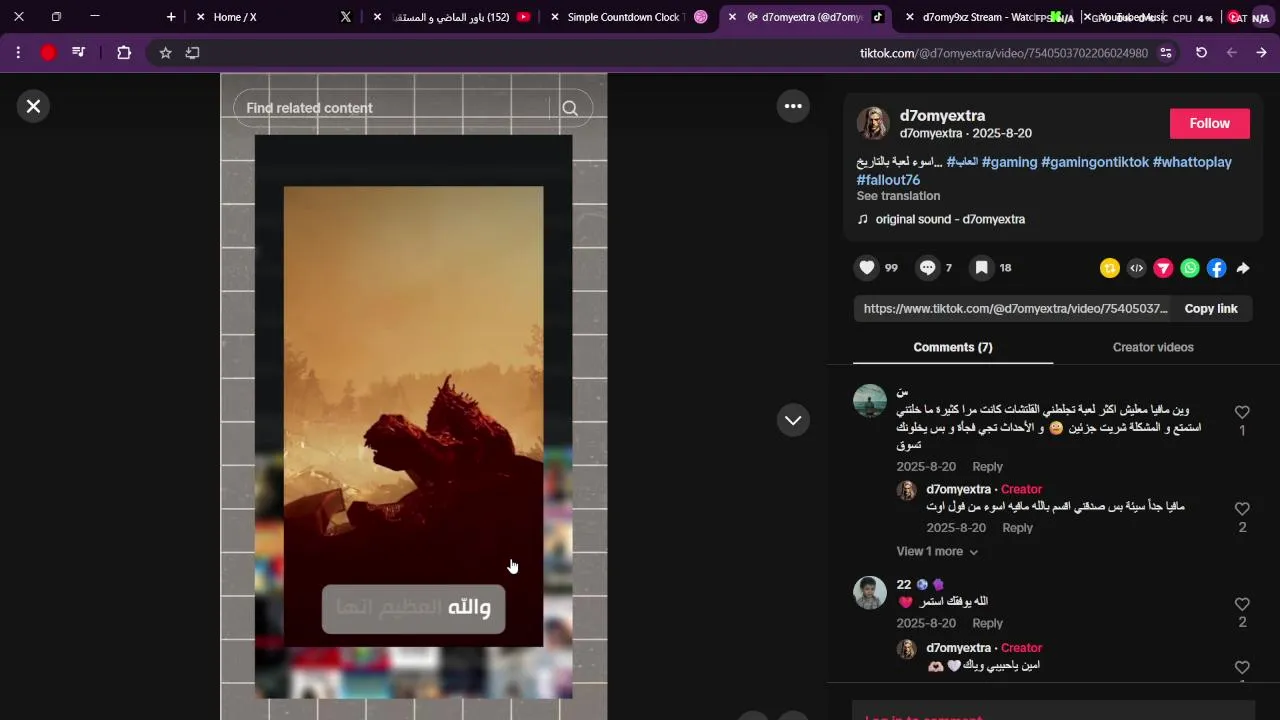Viewport: 1280px width, 720px height.
Task: Click the Follow button
Action: pos(1210,123)
